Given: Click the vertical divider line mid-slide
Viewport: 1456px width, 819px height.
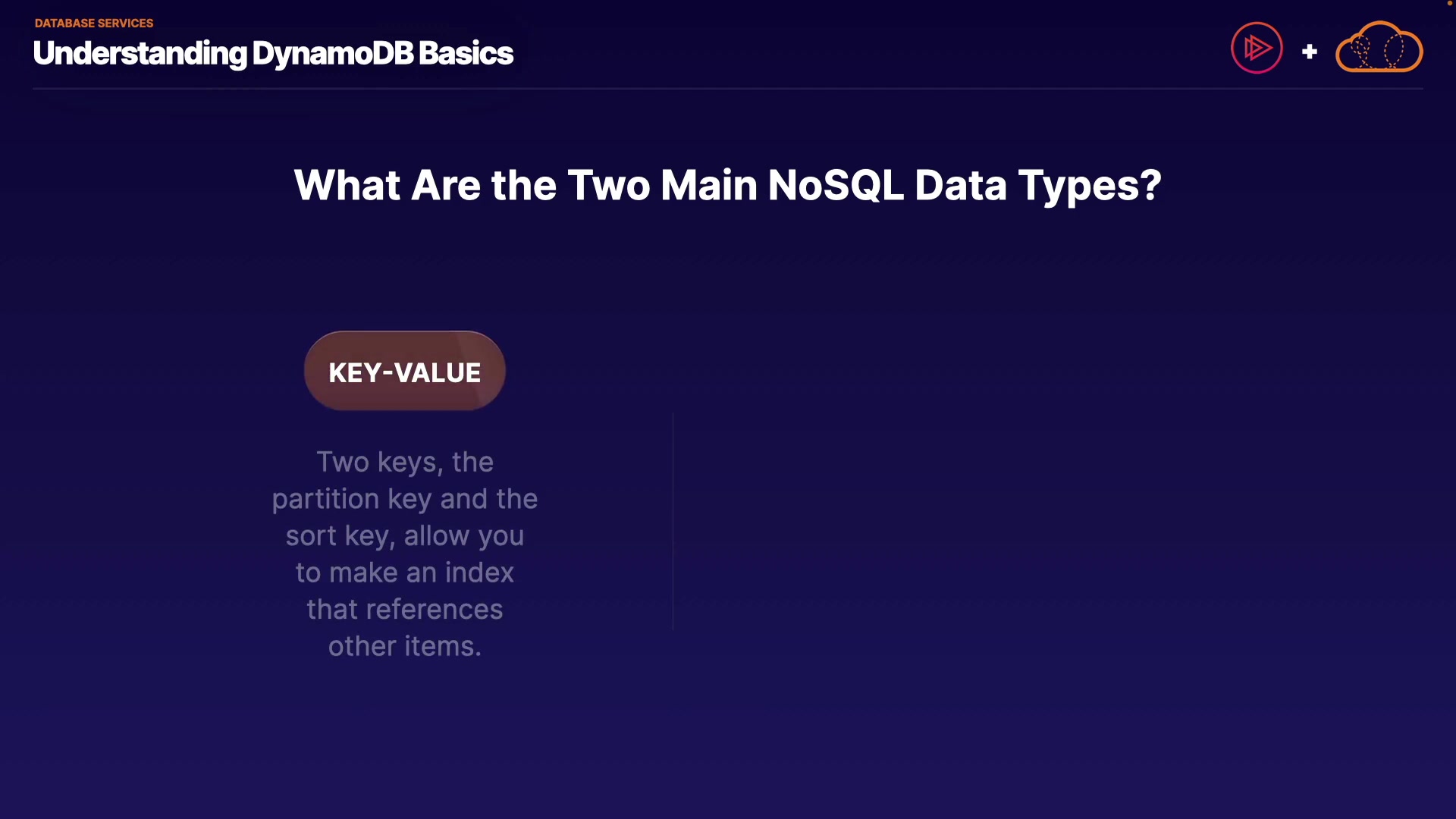Looking at the screenshot, I should pos(673,521).
